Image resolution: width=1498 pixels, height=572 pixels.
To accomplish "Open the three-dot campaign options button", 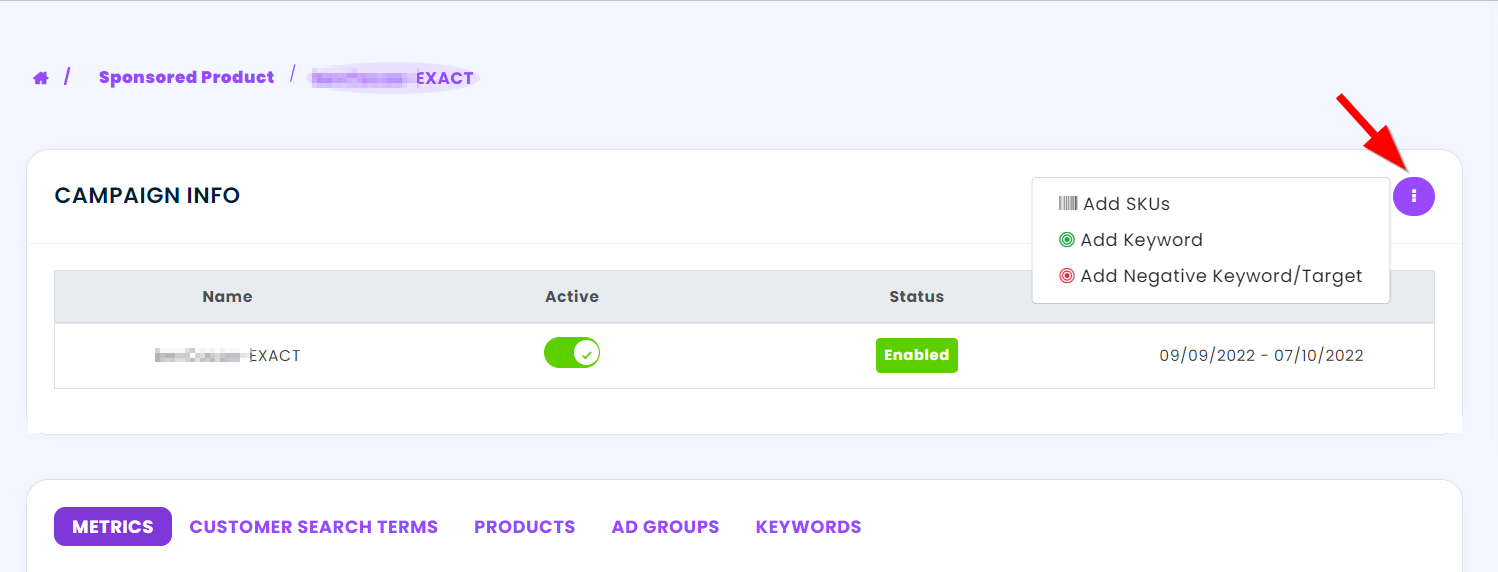I will pyautogui.click(x=1413, y=196).
